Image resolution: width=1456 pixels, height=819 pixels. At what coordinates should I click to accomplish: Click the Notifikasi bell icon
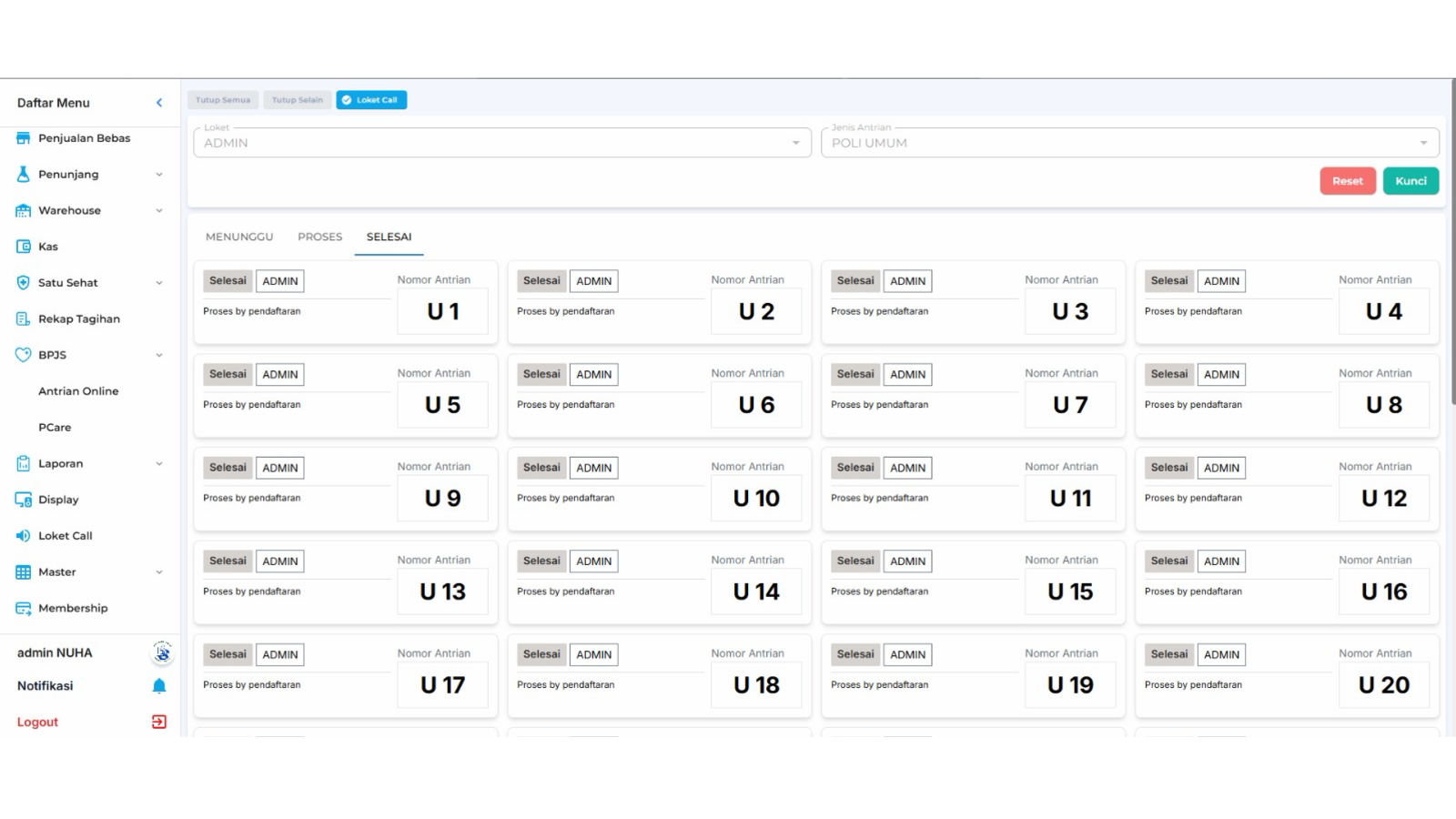[x=159, y=686]
